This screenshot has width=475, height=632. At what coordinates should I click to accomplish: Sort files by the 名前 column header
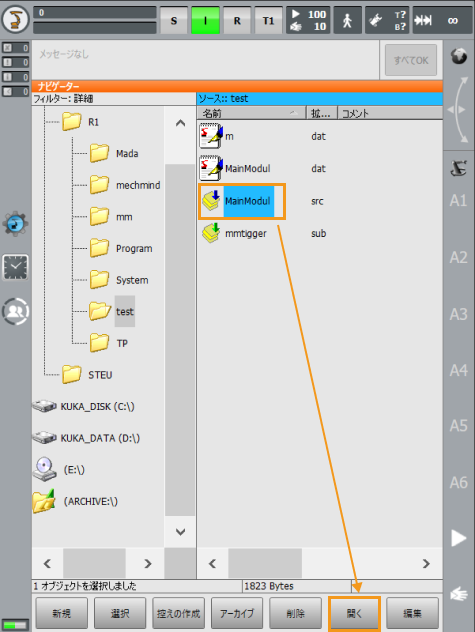pos(251,113)
